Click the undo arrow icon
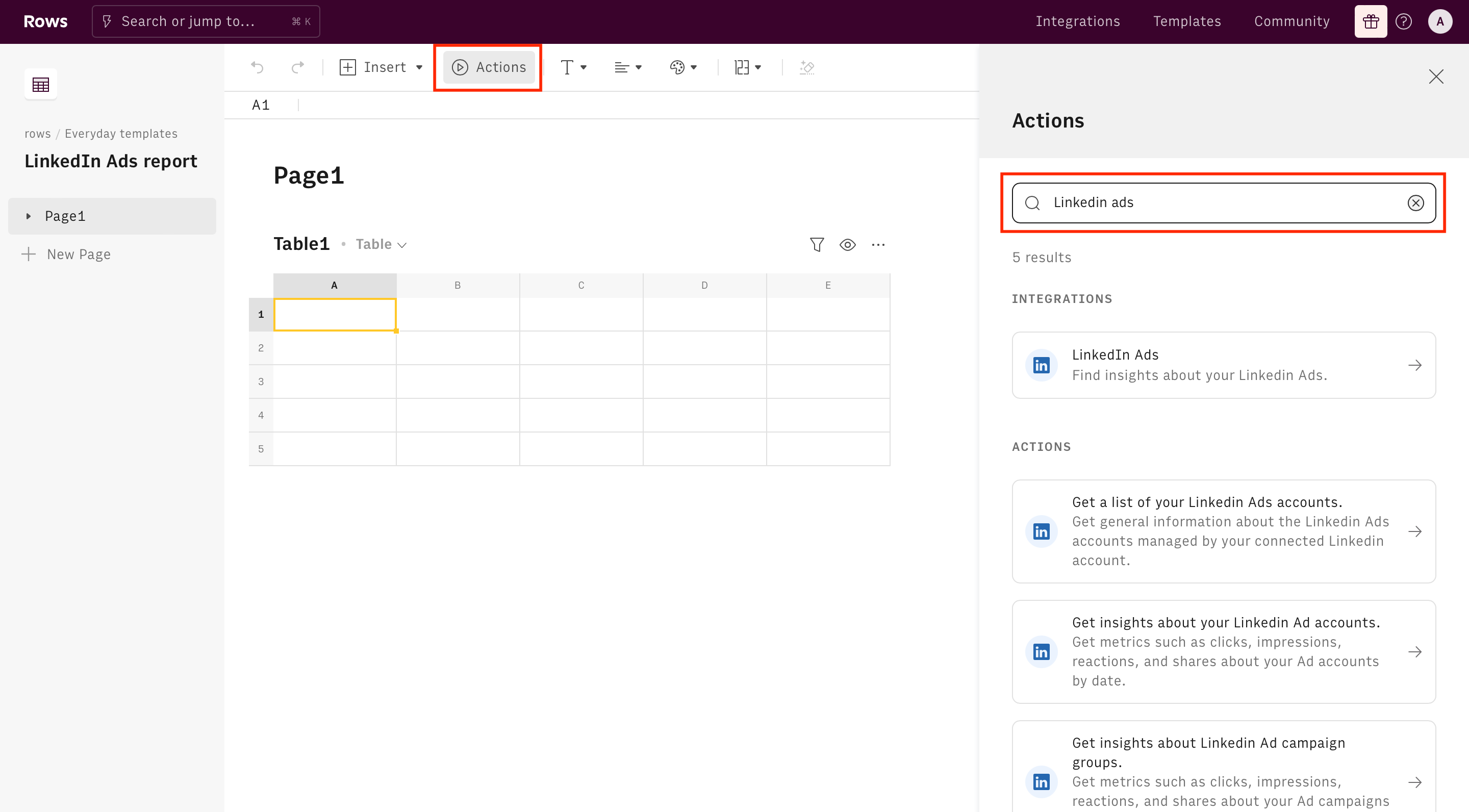 click(x=257, y=67)
